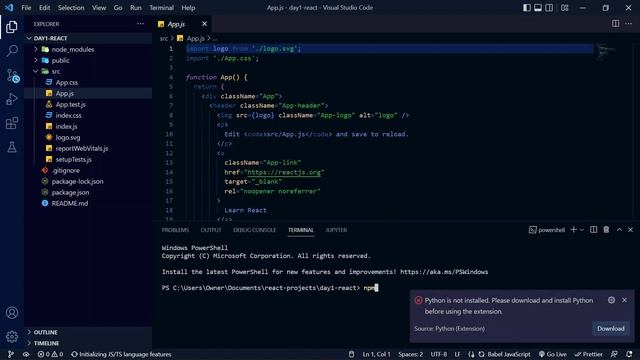Viewport: 640px width, 360px height.
Task: Click Spaces: 2 indentation setting
Action: pos(411,354)
